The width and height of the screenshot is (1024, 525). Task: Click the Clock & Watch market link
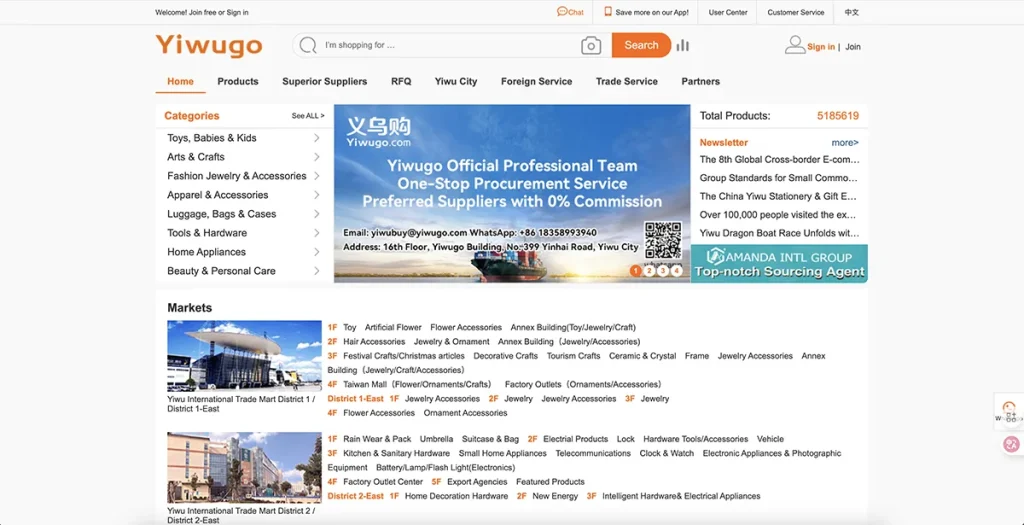coord(667,453)
